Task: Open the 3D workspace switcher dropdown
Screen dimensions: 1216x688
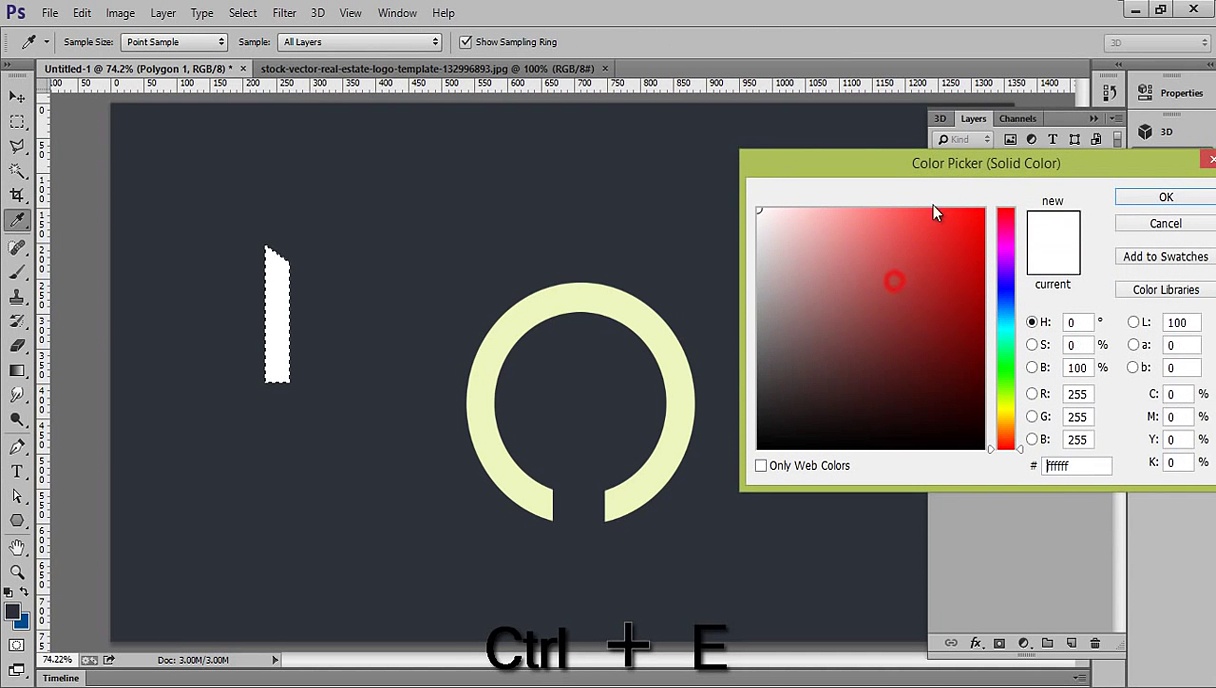Action: pyautogui.click(x=1157, y=42)
